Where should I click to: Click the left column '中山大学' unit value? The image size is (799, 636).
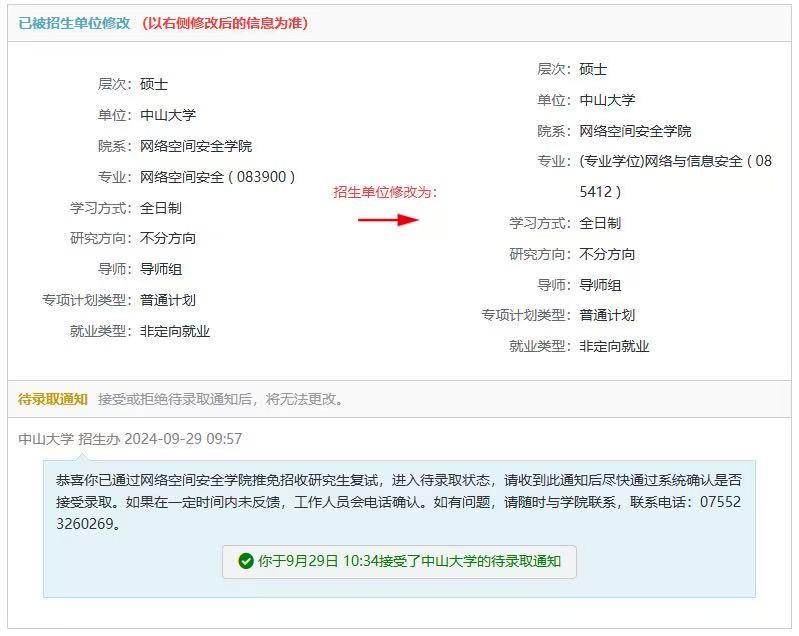point(168,115)
